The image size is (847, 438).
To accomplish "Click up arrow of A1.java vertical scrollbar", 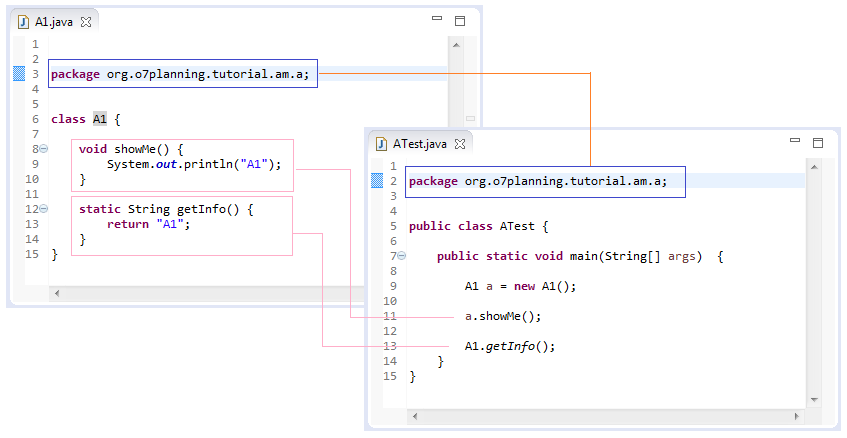I will pyautogui.click(x=456, y=45).
